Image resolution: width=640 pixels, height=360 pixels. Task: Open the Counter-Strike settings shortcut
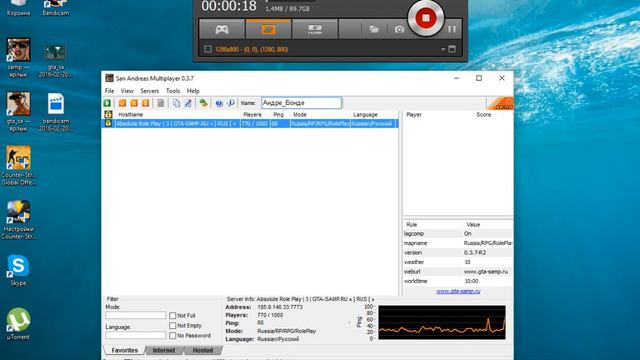pos(18,220)
